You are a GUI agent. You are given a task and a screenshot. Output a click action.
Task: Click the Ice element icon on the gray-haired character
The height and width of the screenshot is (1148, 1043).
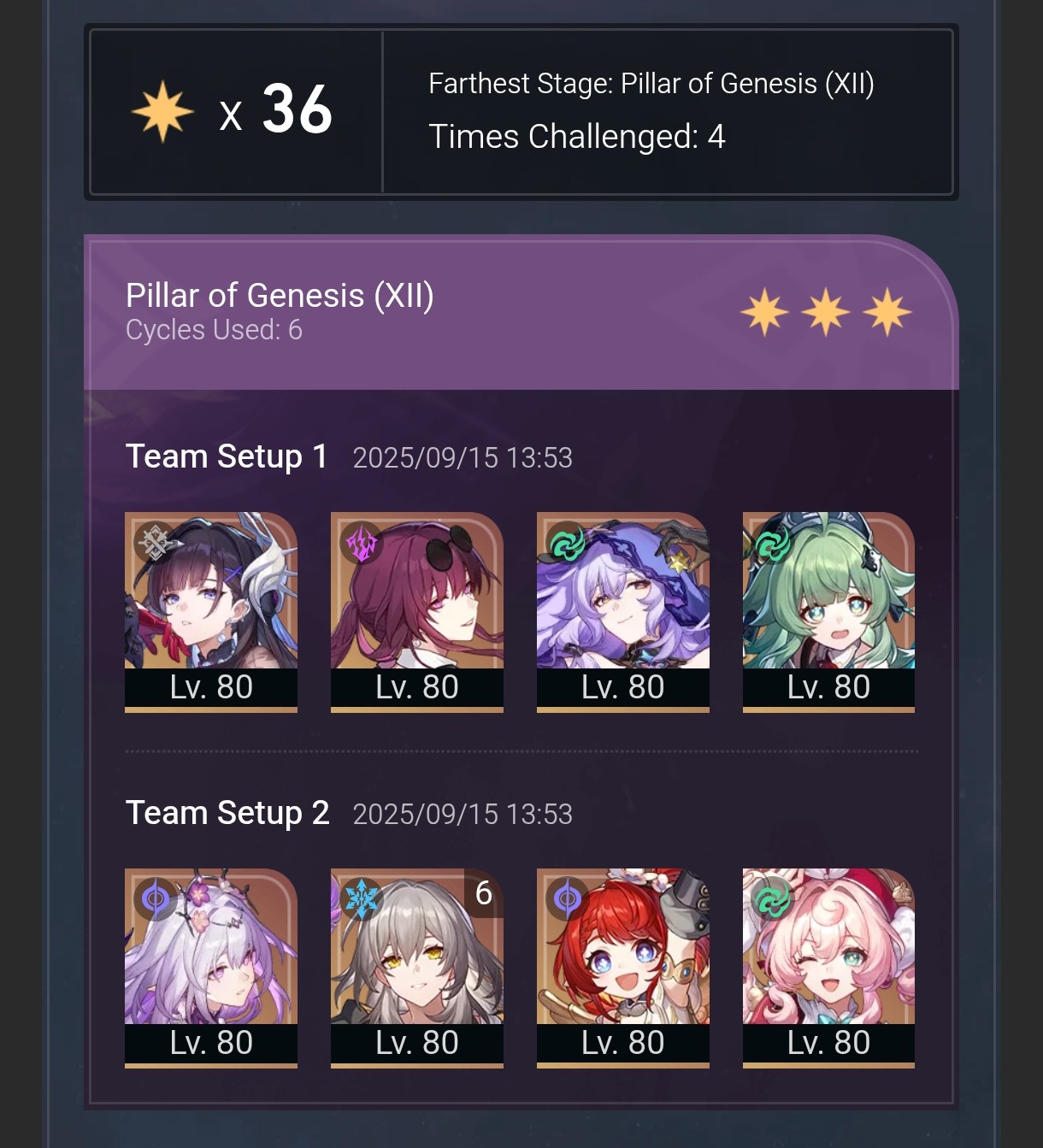361,898
